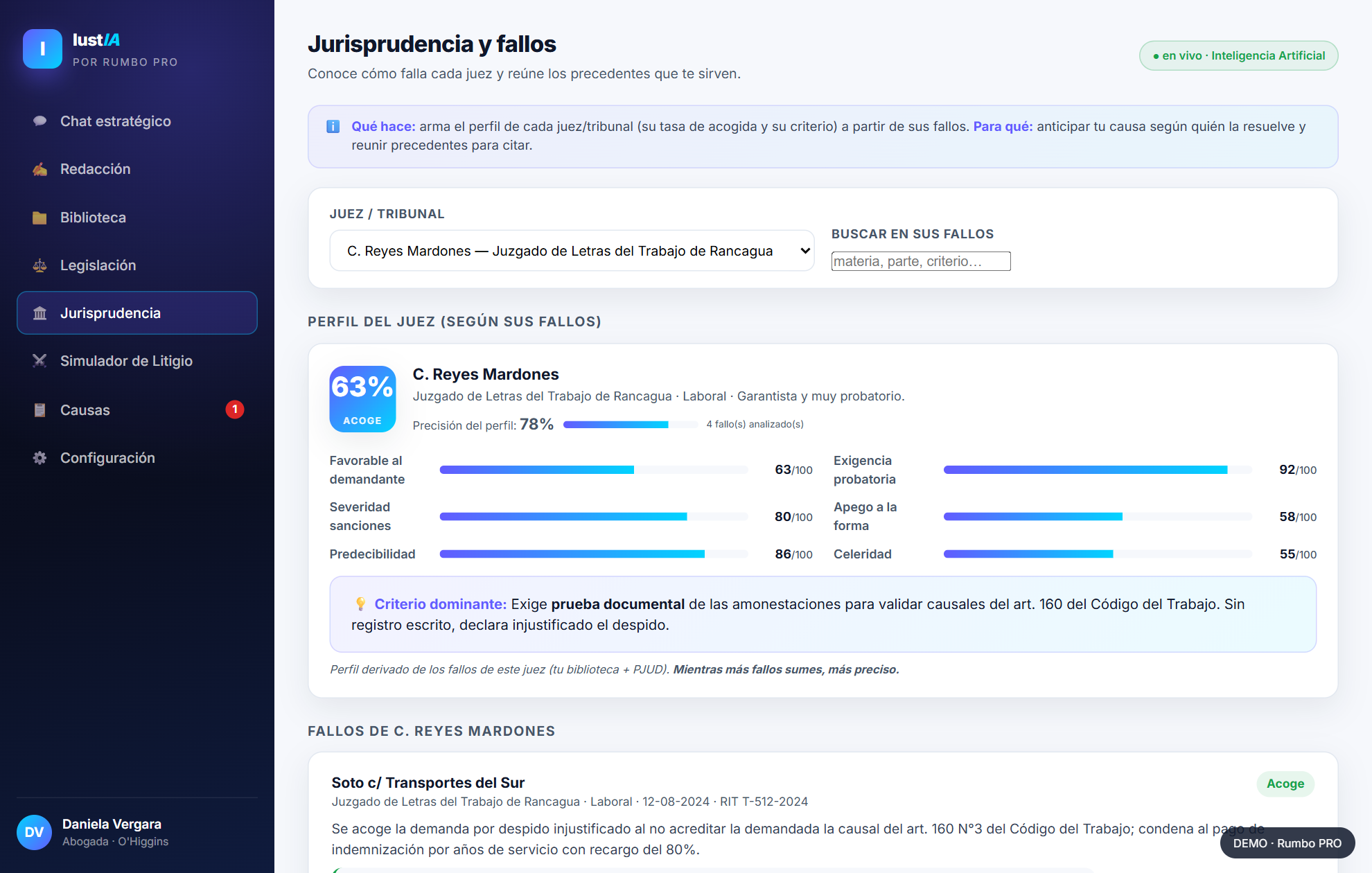Navigate to Legislación
This screenshot has width=1372, height=873.
[137, 265]
